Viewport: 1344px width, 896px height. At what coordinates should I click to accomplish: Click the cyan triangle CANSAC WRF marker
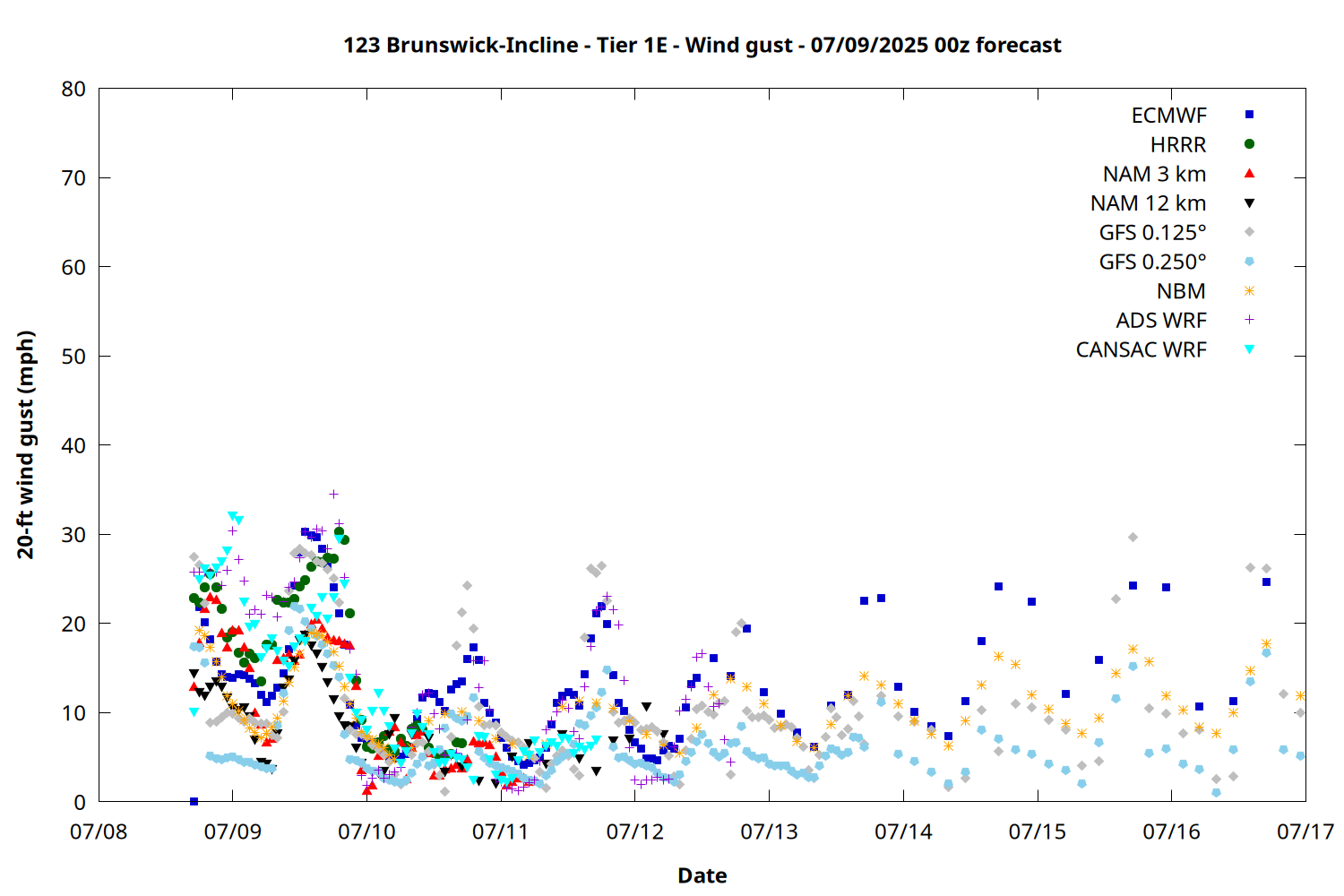(x=1249, y=349)
